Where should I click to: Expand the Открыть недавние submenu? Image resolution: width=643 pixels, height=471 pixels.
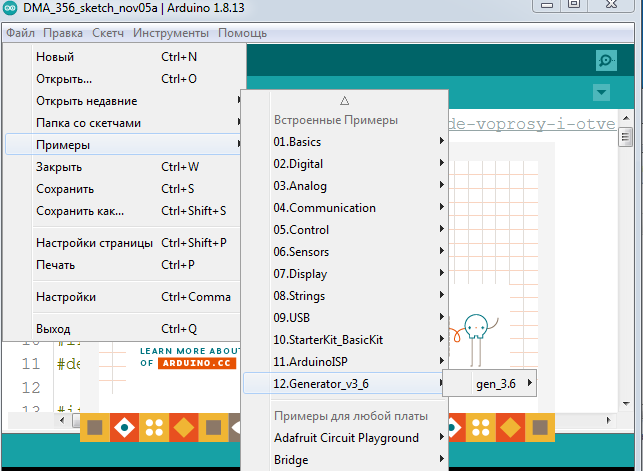click(87, 101)
